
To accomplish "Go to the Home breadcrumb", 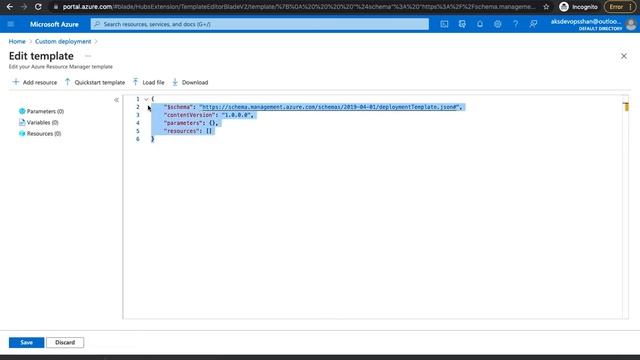I will 17,41.
